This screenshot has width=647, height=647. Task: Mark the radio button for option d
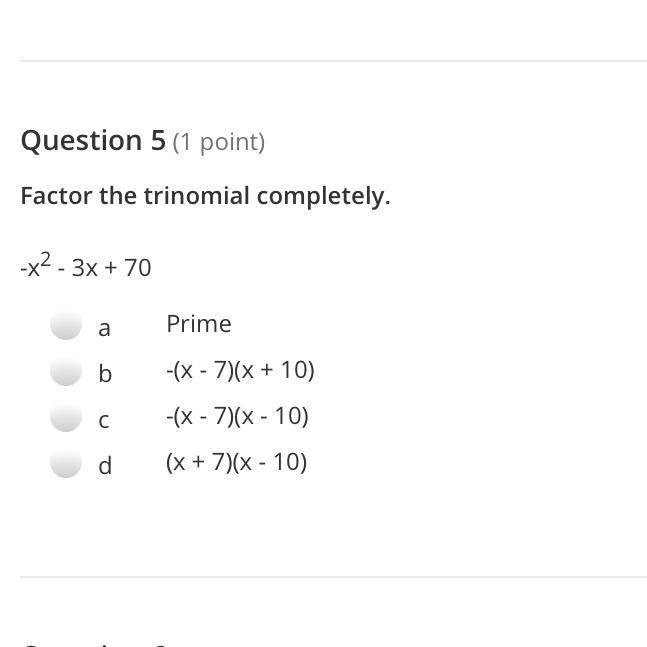[66, 463]
